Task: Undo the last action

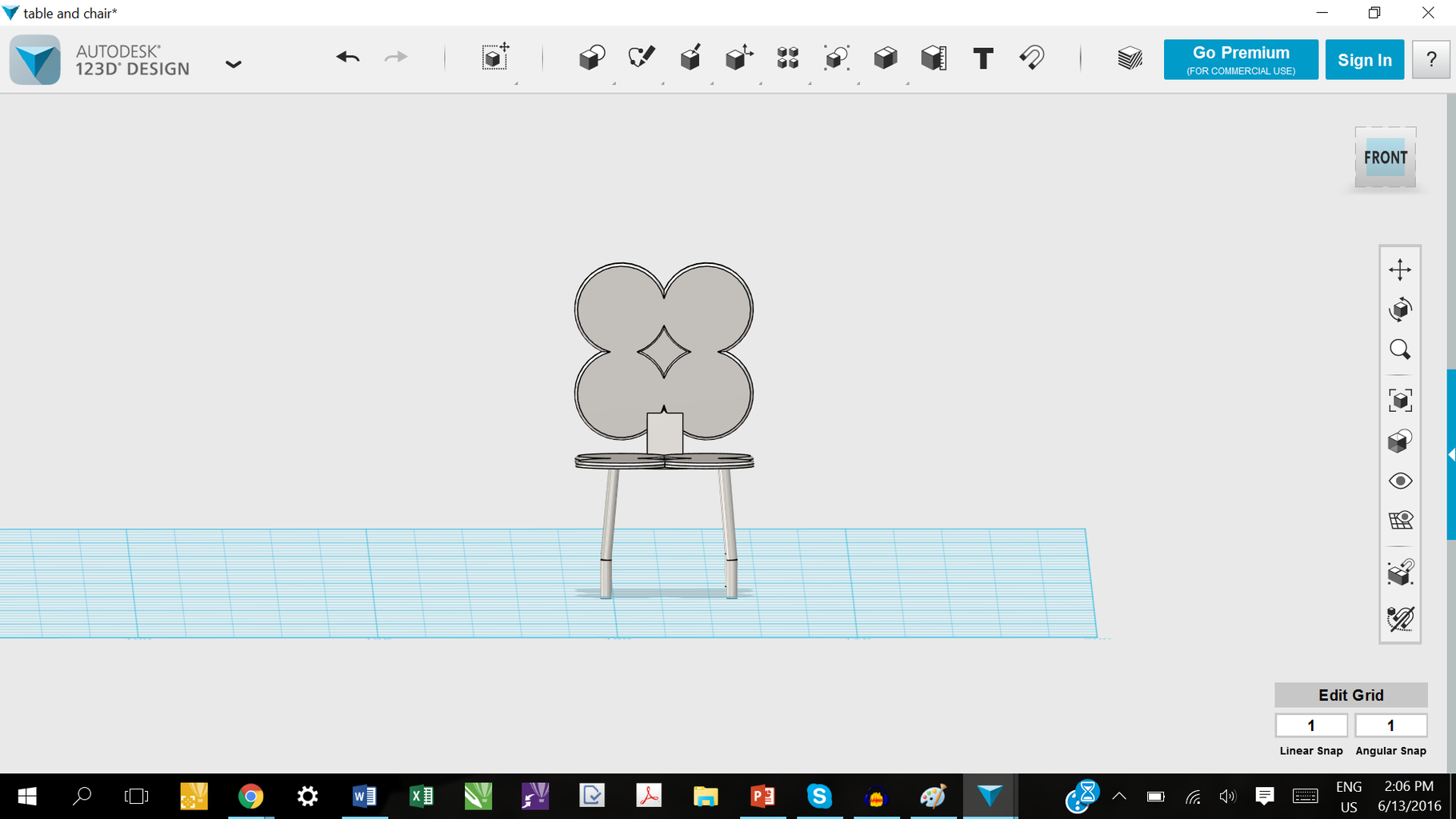Action: point(348,58)
